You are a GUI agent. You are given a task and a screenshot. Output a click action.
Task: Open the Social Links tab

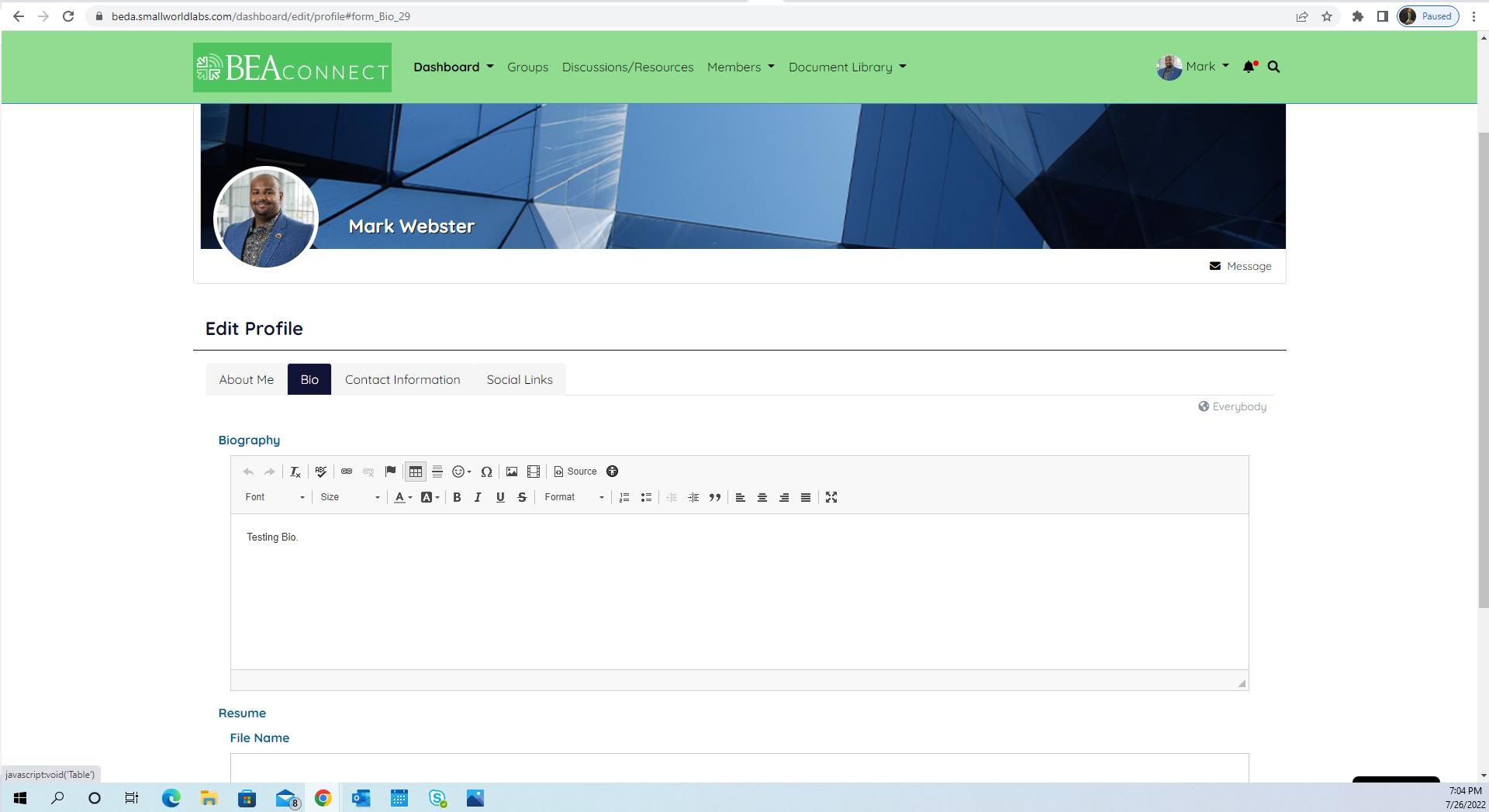(x=520, y=379)
